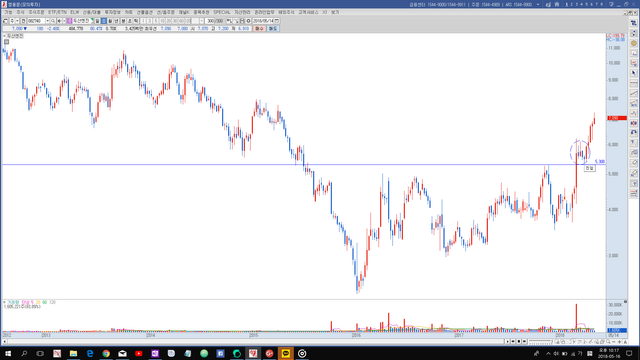Open Microsoft Edge from the taskbar
640x360 pixels.
pos(90,353)
